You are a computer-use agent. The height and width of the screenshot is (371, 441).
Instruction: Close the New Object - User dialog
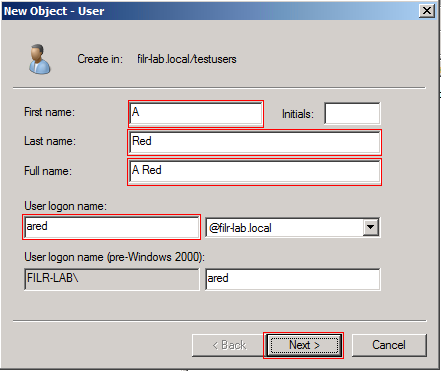click(427, 11)
